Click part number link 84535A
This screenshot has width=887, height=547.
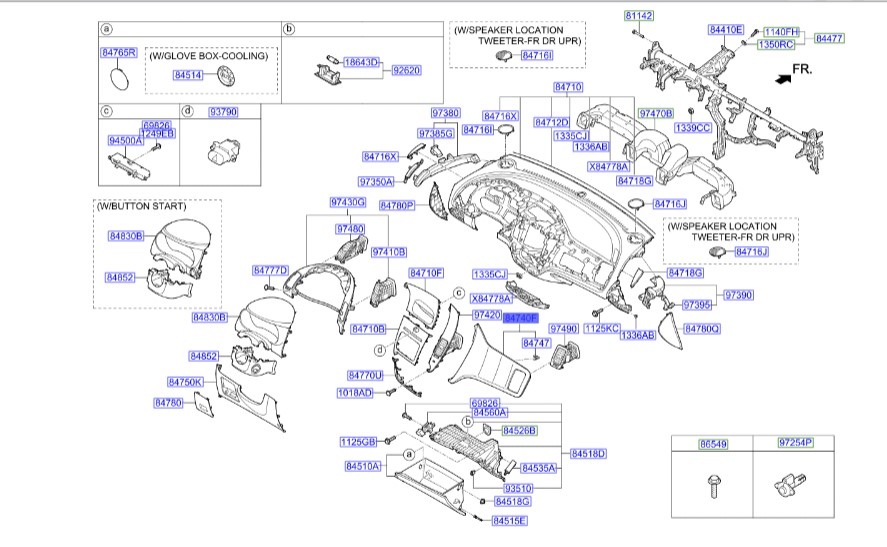539,468
